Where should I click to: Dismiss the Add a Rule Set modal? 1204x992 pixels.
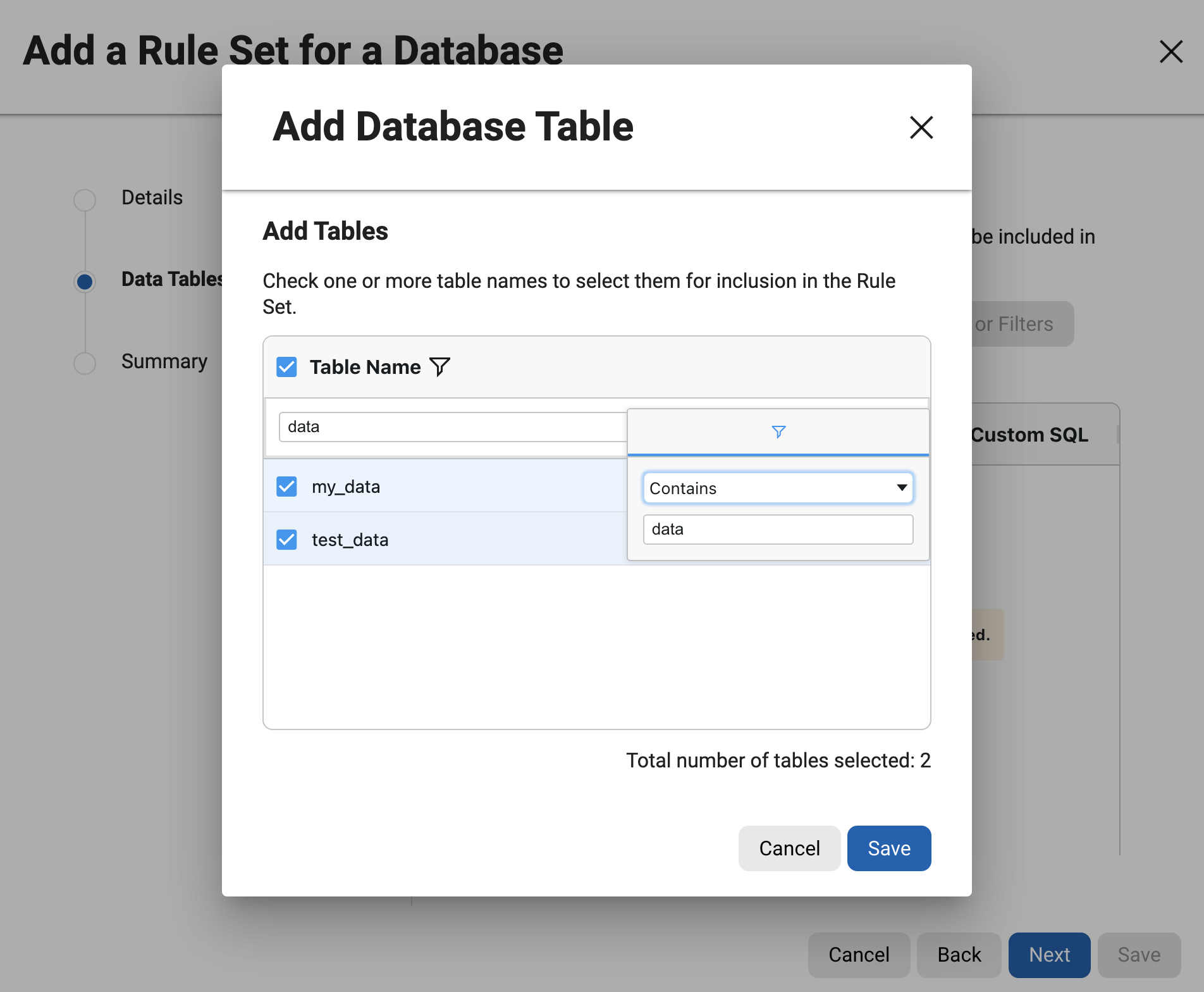click(1171, 52)
